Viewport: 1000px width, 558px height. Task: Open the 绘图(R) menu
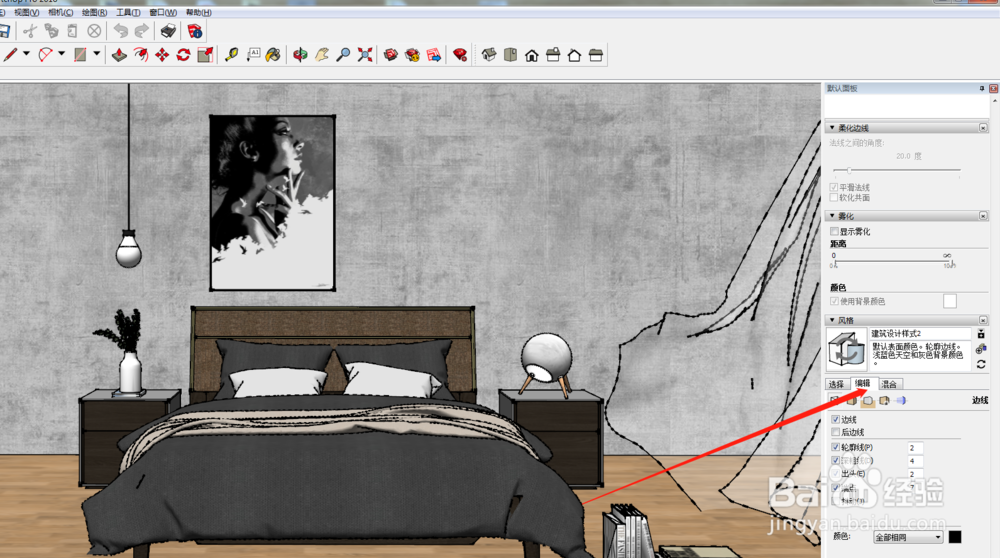[94, 12]
